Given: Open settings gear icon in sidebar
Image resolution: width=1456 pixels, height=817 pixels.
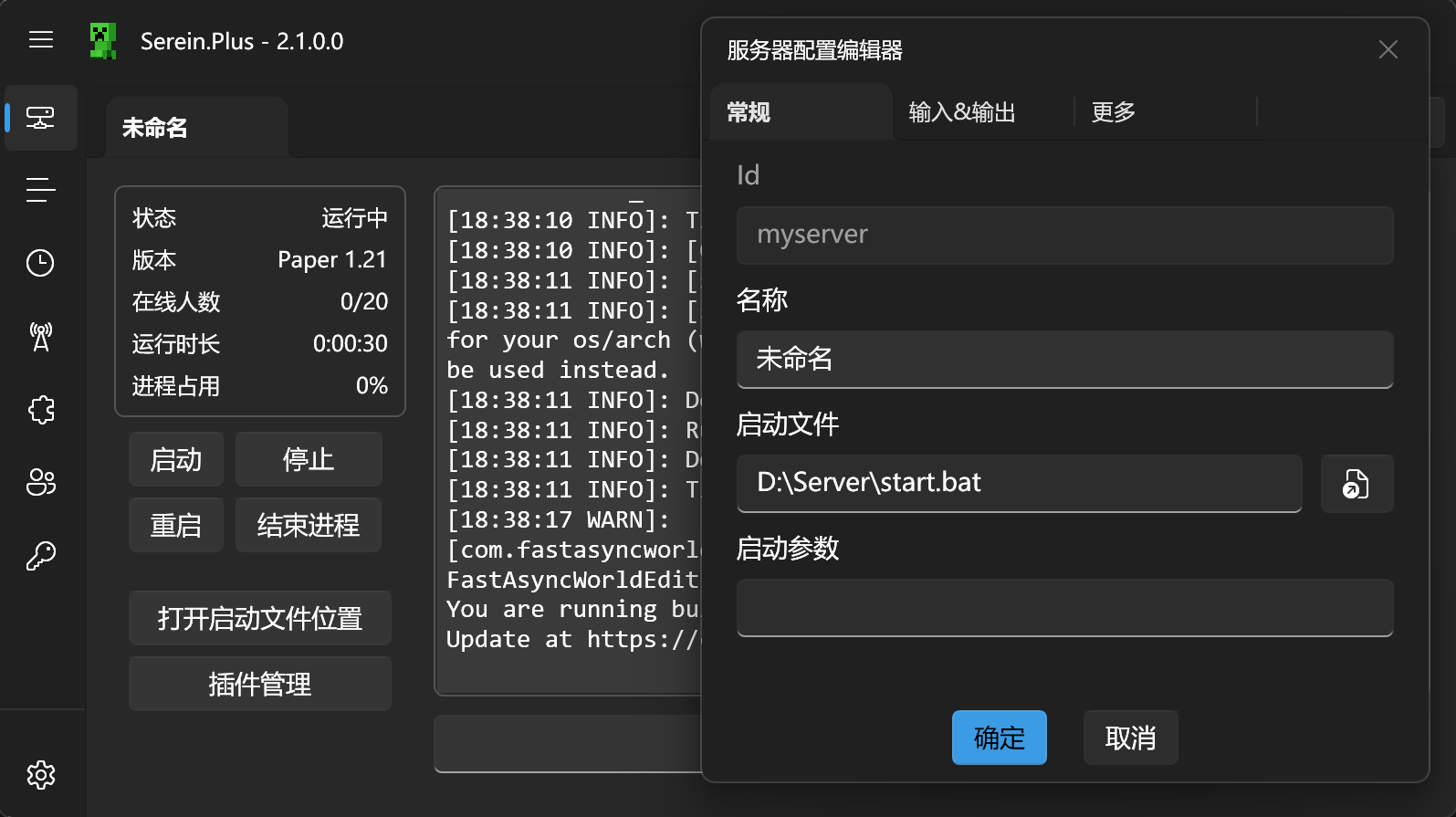Looking at the screenshot, I should (41, 775).
